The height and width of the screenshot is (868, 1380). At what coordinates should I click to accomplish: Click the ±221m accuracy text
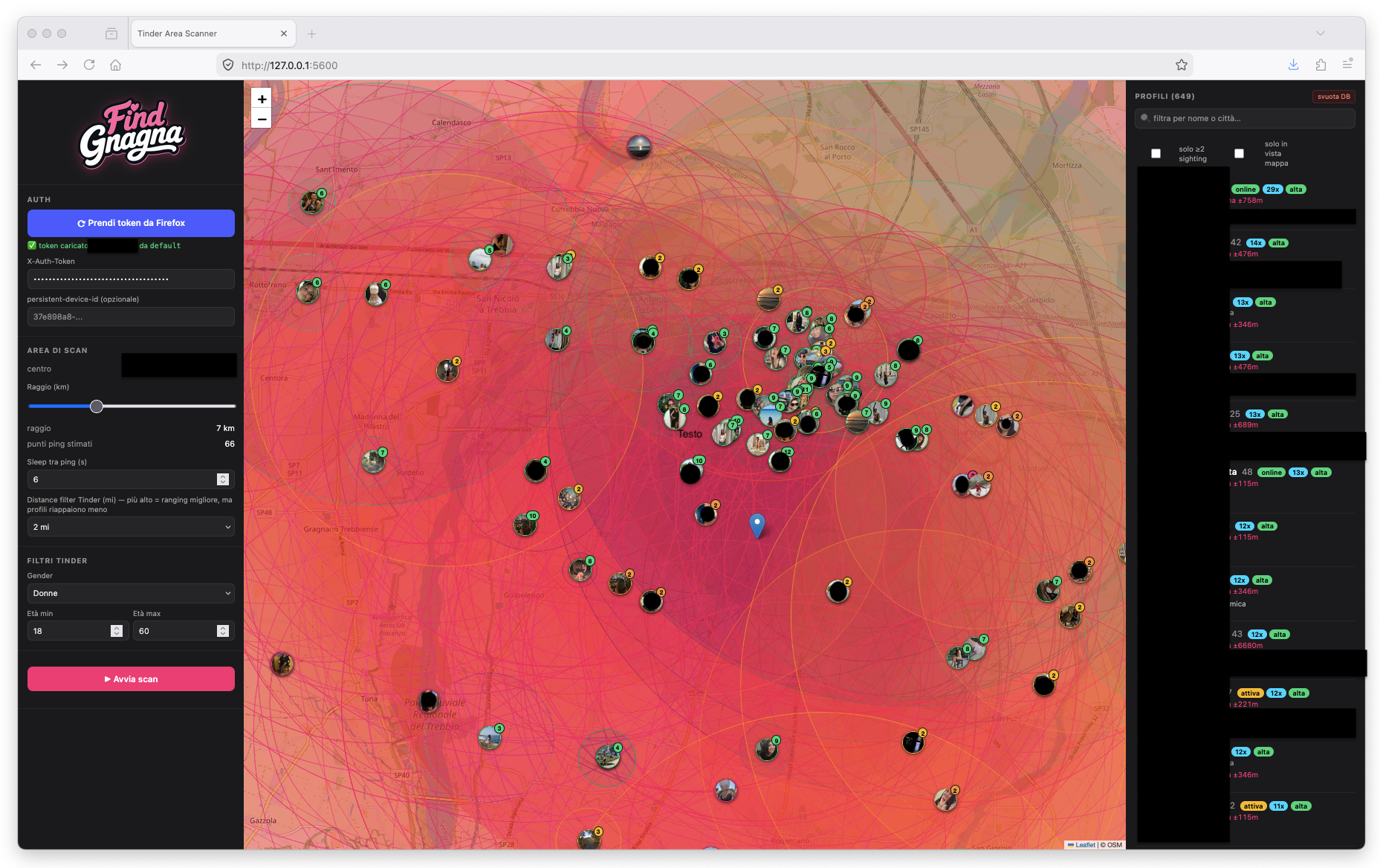click(1245, 705)
